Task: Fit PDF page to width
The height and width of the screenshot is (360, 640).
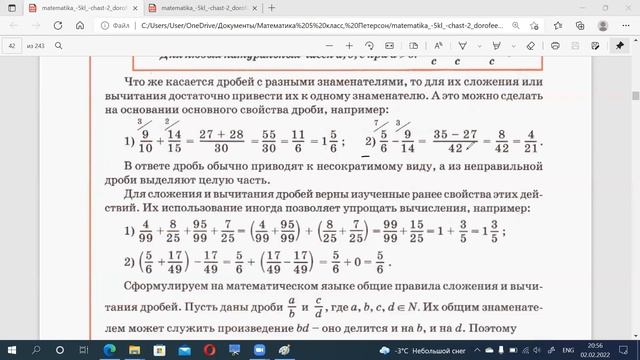Action: pyautogui.click(x=389, y=46)
